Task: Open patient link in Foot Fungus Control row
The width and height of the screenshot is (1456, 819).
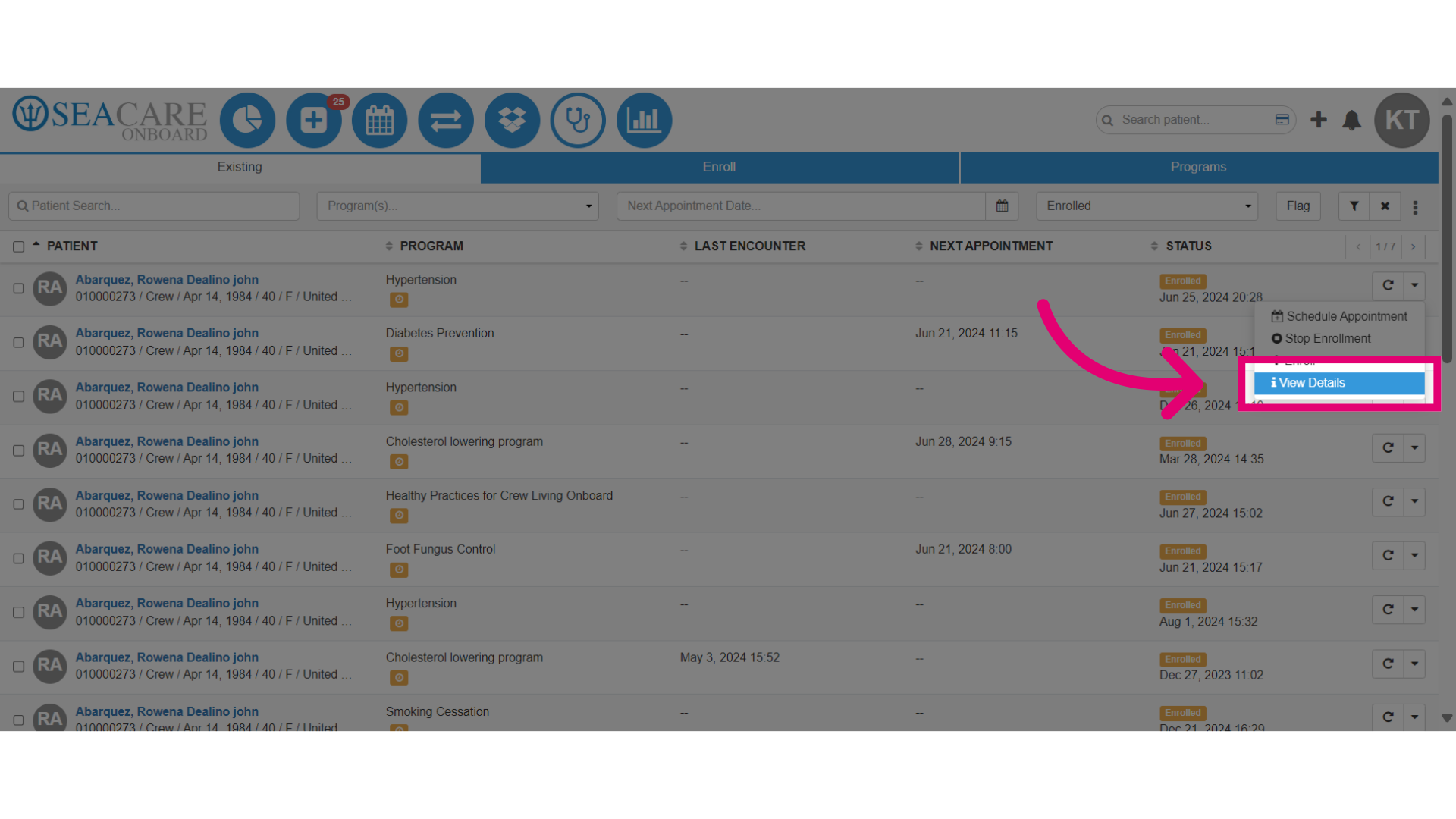Action: click(167, 549)
